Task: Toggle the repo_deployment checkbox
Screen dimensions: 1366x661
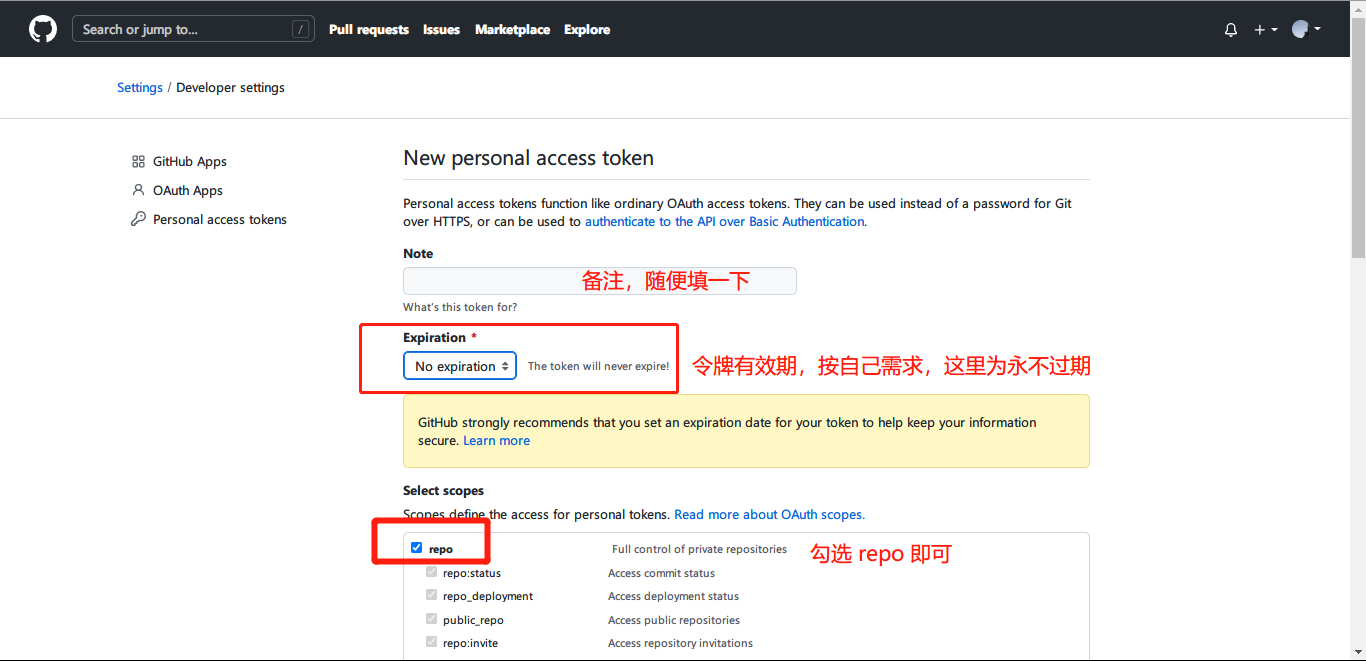Action: click(x=432, y=595)
